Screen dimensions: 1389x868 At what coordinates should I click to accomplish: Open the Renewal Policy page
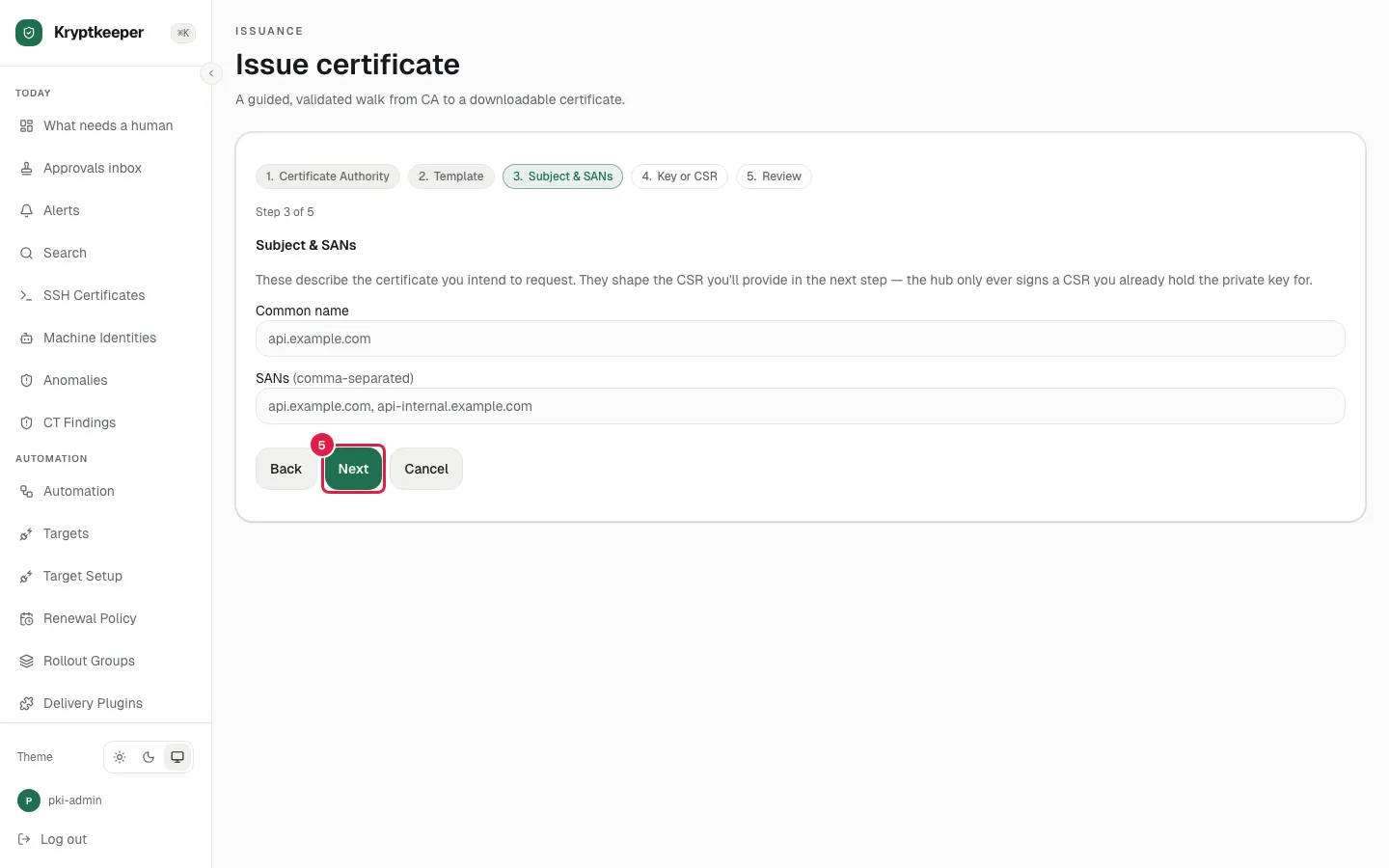(x=105, y=619)
